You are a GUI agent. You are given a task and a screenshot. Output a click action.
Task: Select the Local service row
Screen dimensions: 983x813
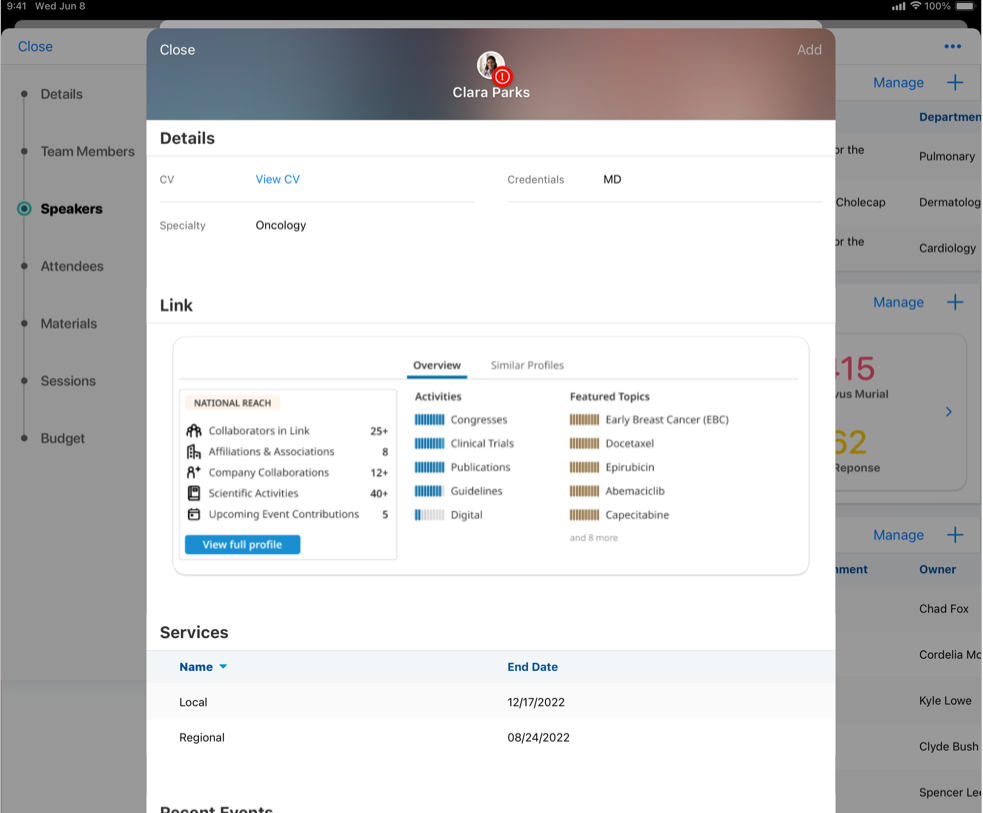490,702
